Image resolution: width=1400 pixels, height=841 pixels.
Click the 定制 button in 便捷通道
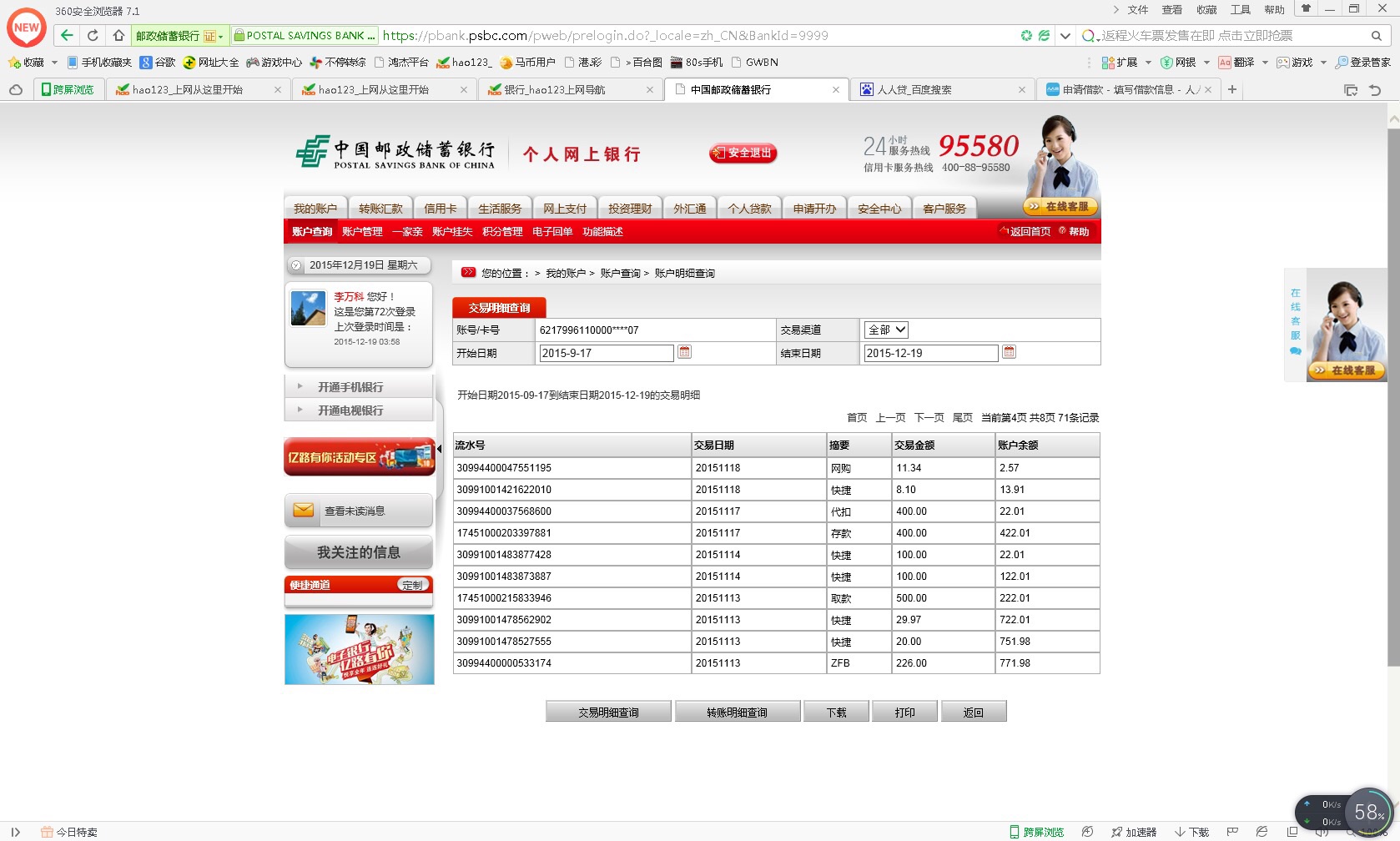(x=412, y=585)
